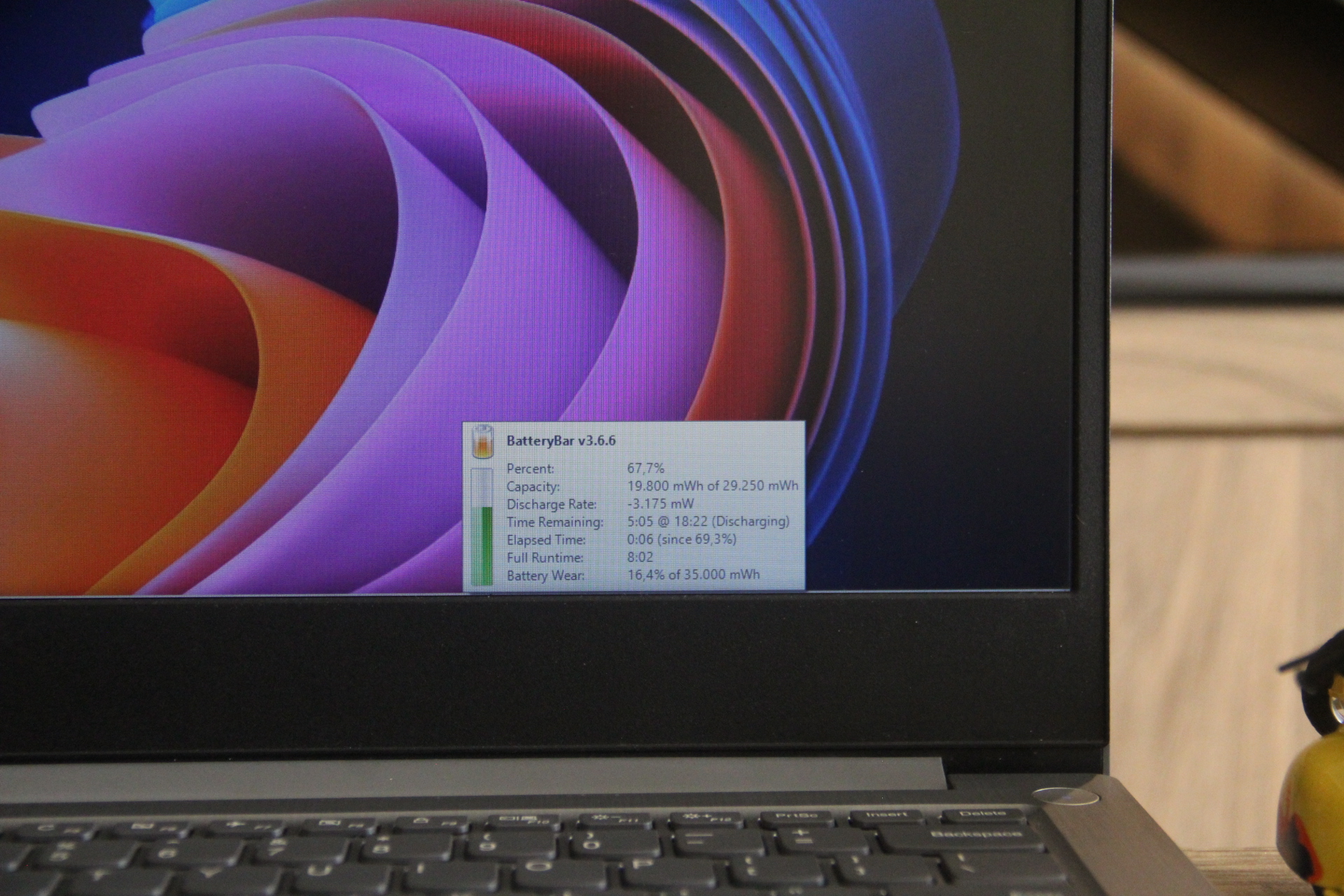This screenshot has width=1344, height=896.
Task: Click the Percent label
Action: [530, 468]
